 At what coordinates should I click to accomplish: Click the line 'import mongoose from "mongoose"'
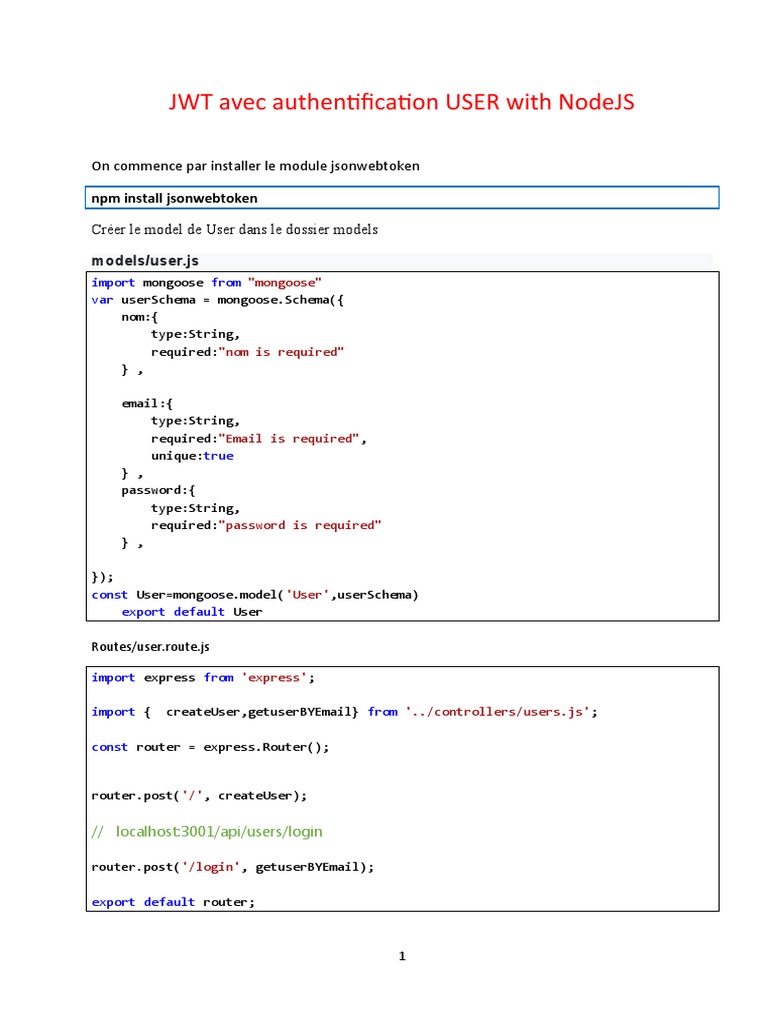click(206, 283)
